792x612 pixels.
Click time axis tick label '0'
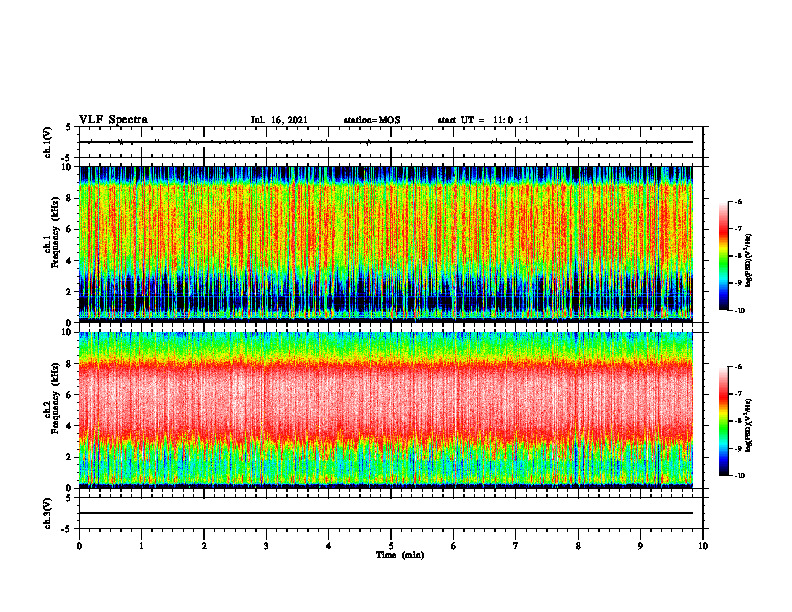[x=79, y=546]
